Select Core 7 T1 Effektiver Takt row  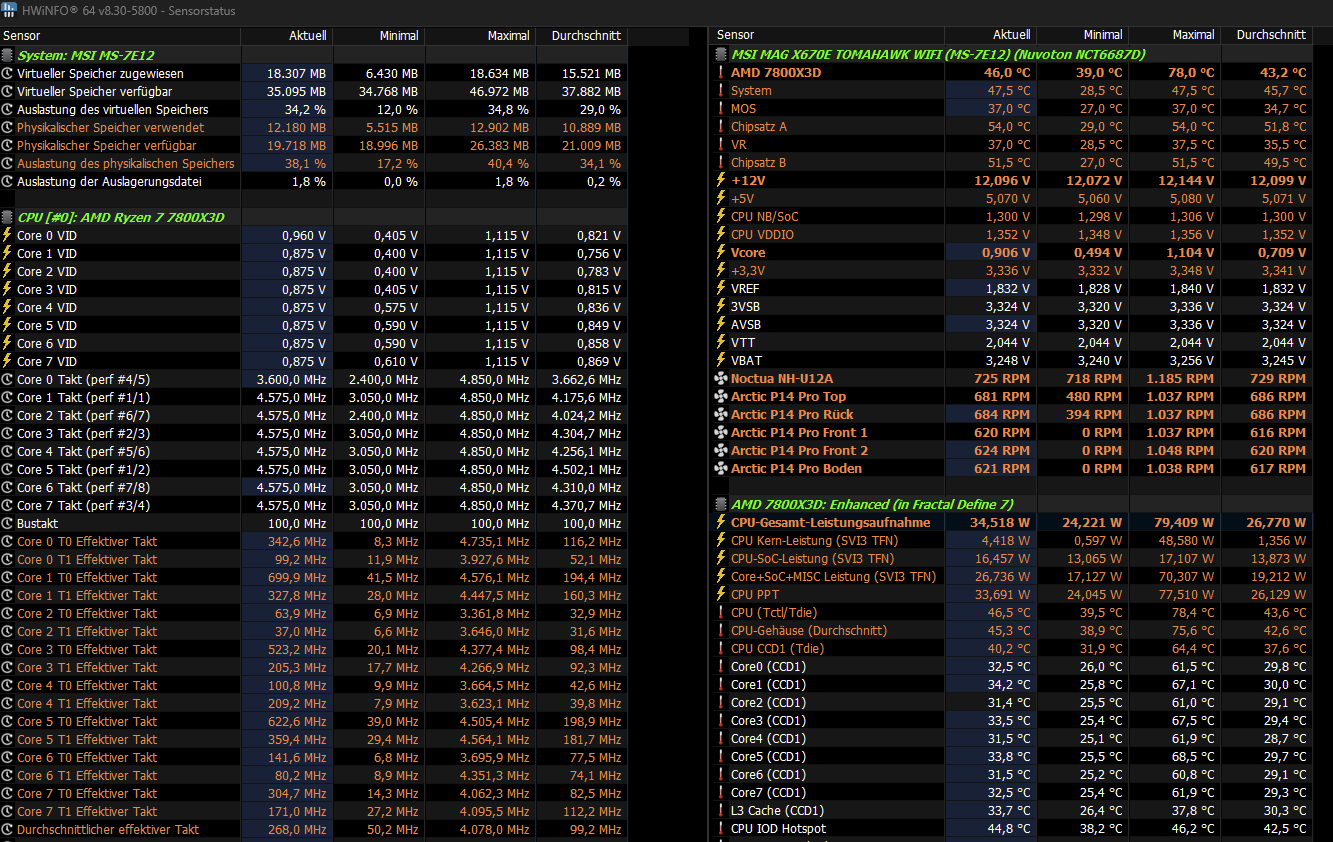click(314, 812)
